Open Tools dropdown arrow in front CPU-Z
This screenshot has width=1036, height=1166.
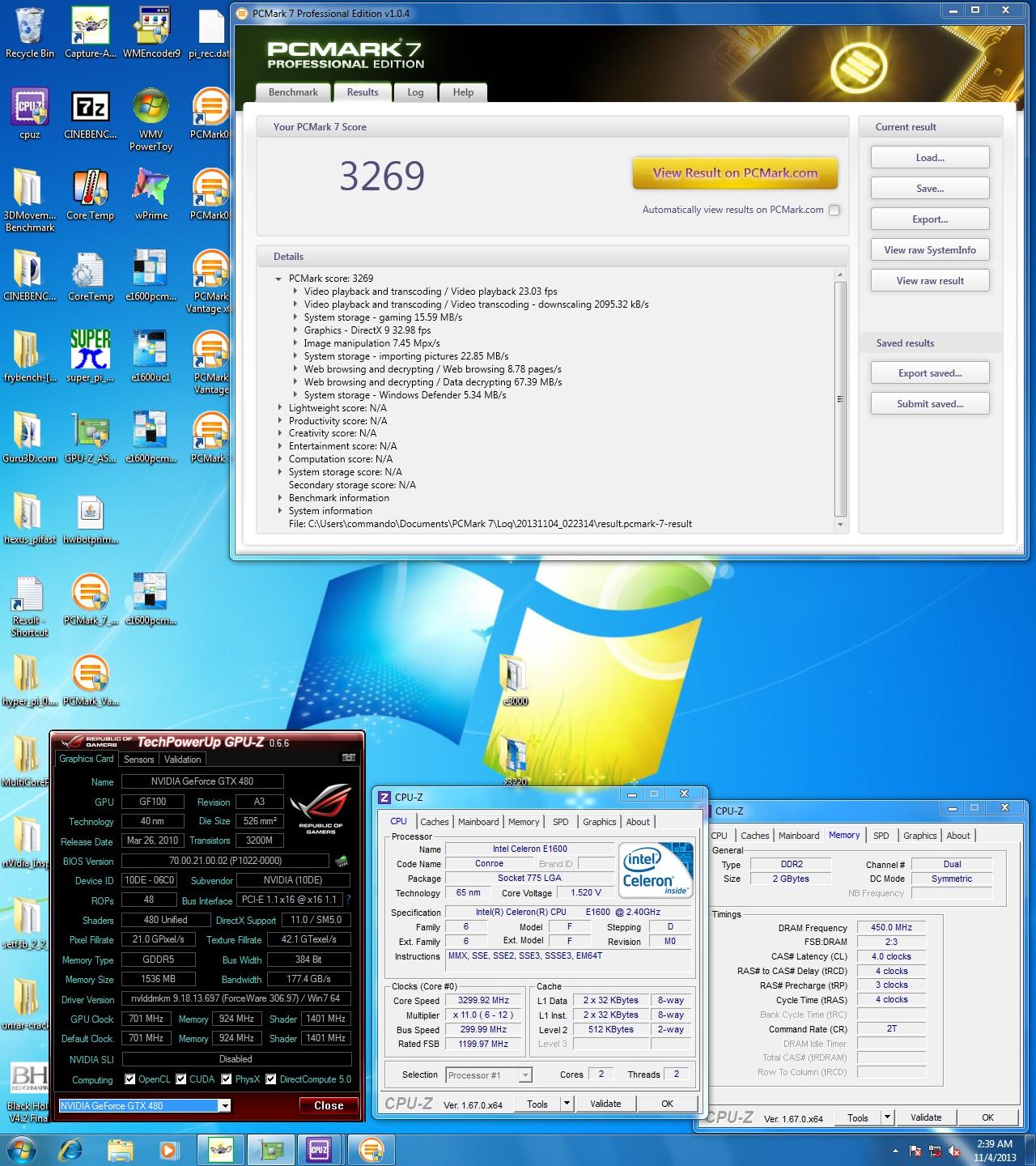[x=567, y=1104]
